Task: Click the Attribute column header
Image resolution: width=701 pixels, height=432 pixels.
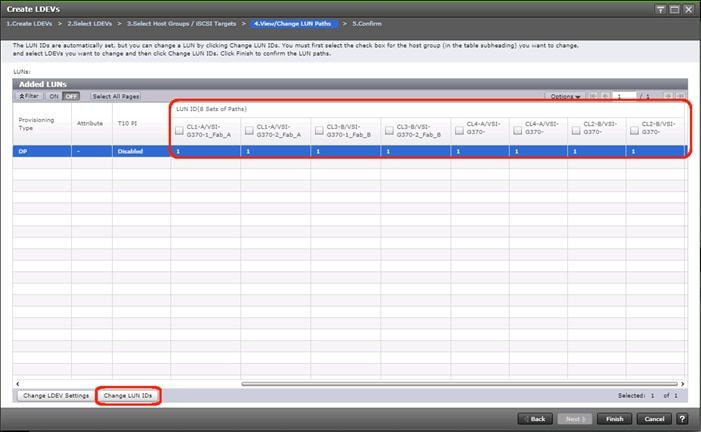Action: coord(92,124)
